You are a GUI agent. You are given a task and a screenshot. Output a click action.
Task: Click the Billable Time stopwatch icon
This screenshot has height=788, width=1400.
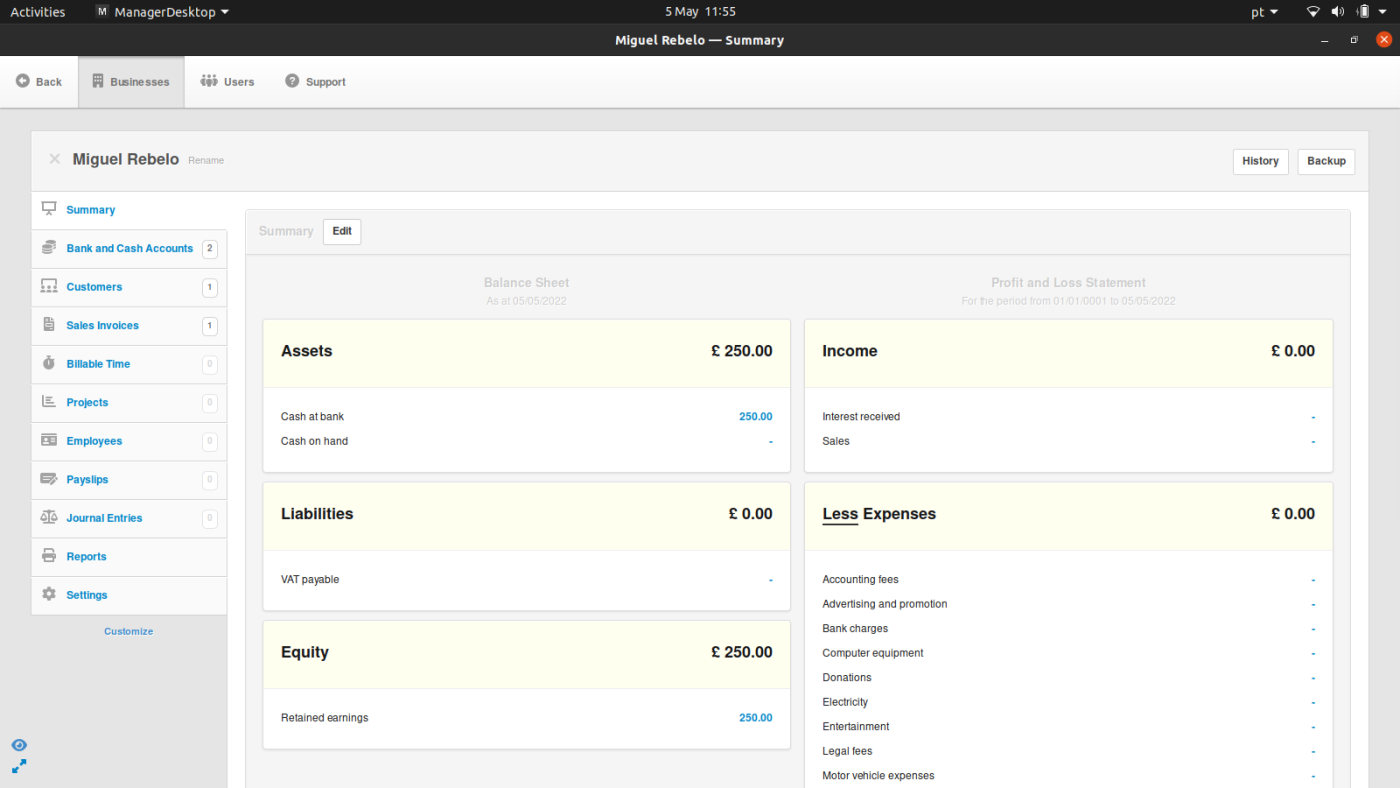48,364
